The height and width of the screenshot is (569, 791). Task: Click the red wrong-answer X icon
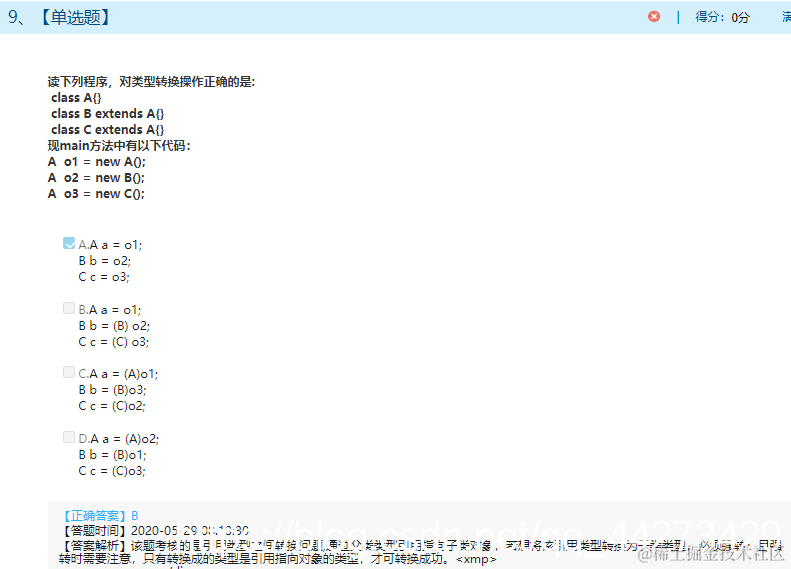pos(654,17)
